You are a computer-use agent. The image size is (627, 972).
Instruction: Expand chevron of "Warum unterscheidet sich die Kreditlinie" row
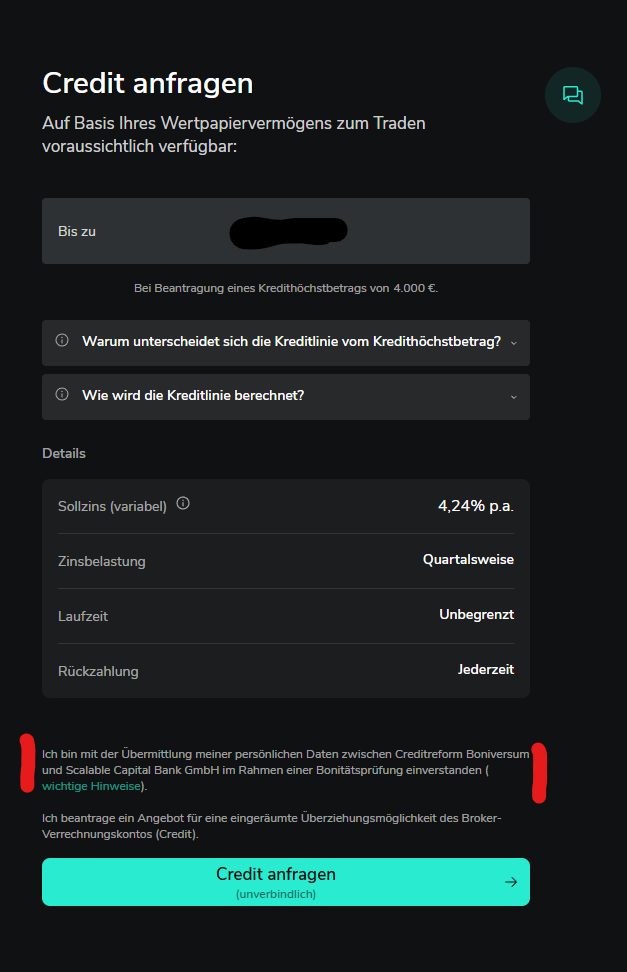point(513,343)
